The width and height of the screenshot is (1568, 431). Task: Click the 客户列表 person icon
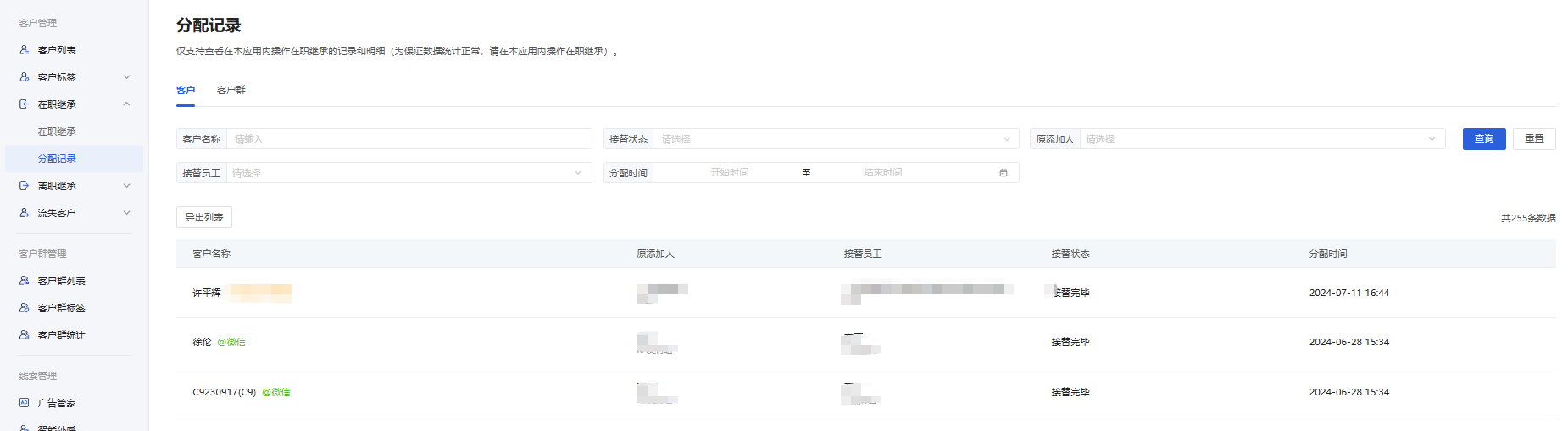[25, 50]
